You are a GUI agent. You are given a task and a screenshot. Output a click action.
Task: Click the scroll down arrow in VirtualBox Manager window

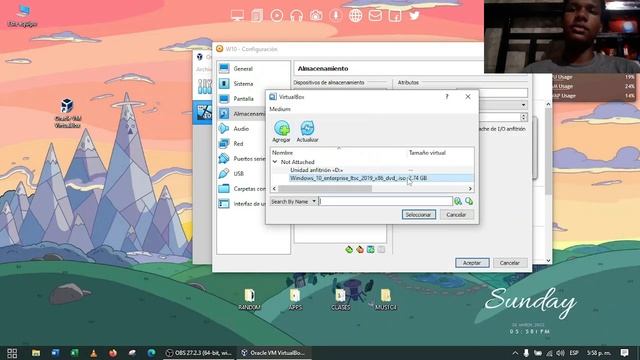click(548, 260)
